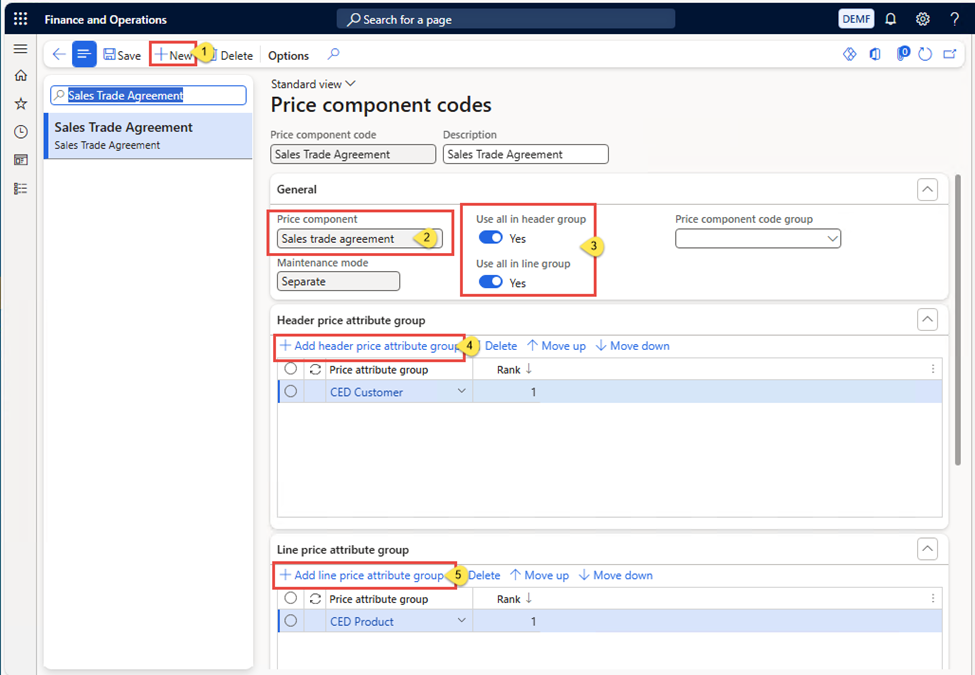Click Rank cell of the CED Product row
Screen dimensions: 975x675
(x=507, y=622)
